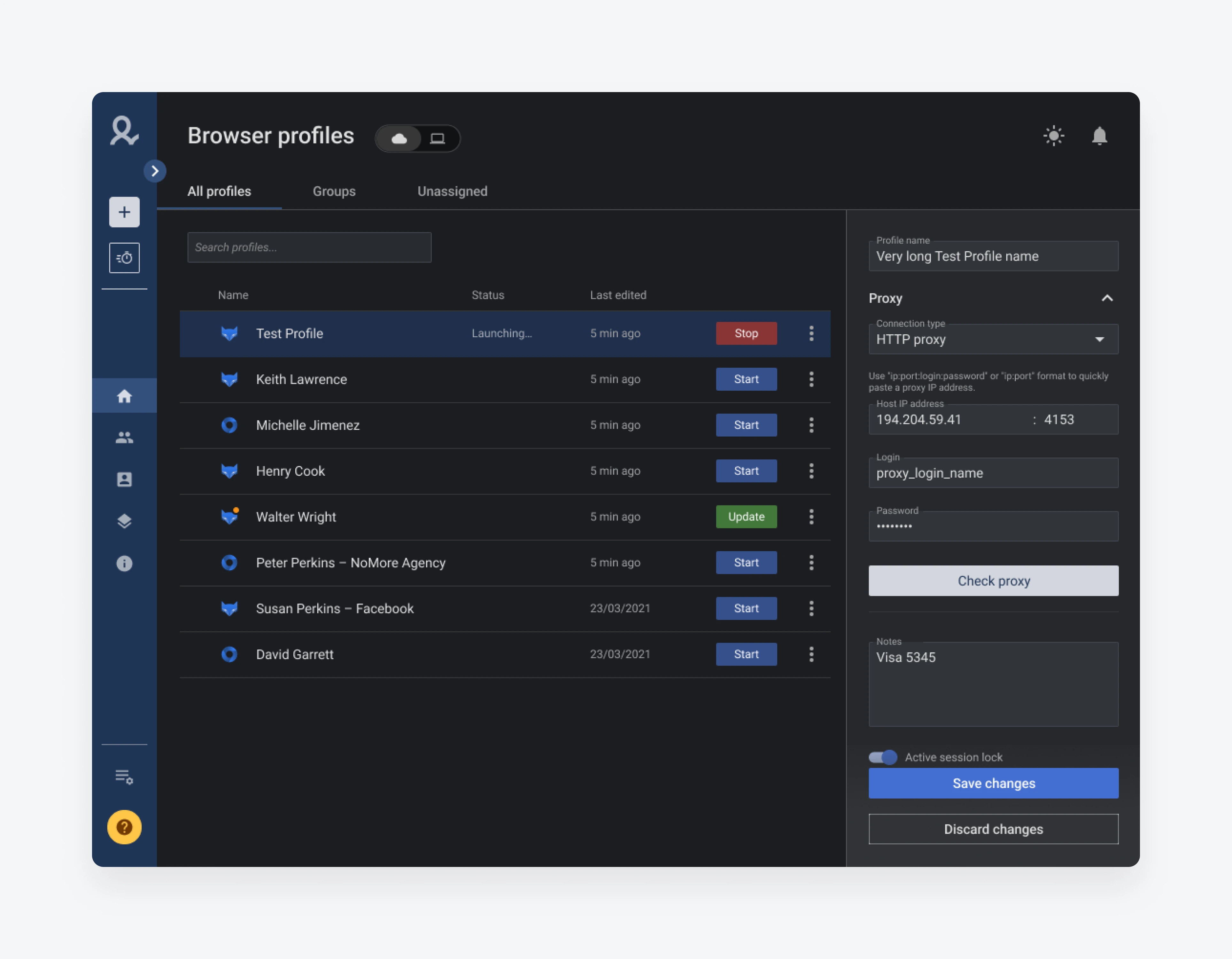1232x959 pixels.
Task: Start the Michelle Jimenez profile
Action: click(x=746, y=425)
